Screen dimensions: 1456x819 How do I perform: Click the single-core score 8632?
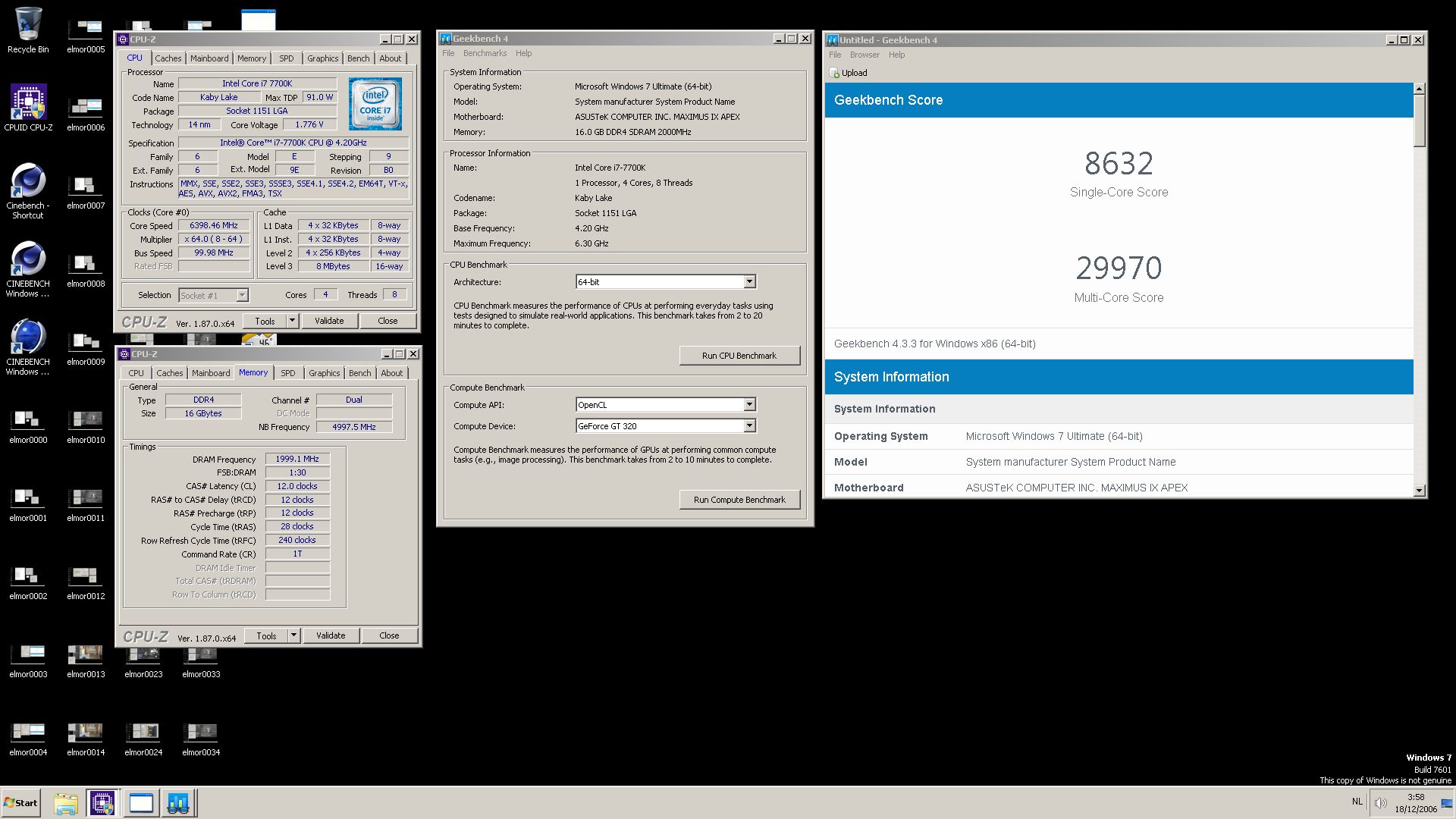coord(1119,163)
